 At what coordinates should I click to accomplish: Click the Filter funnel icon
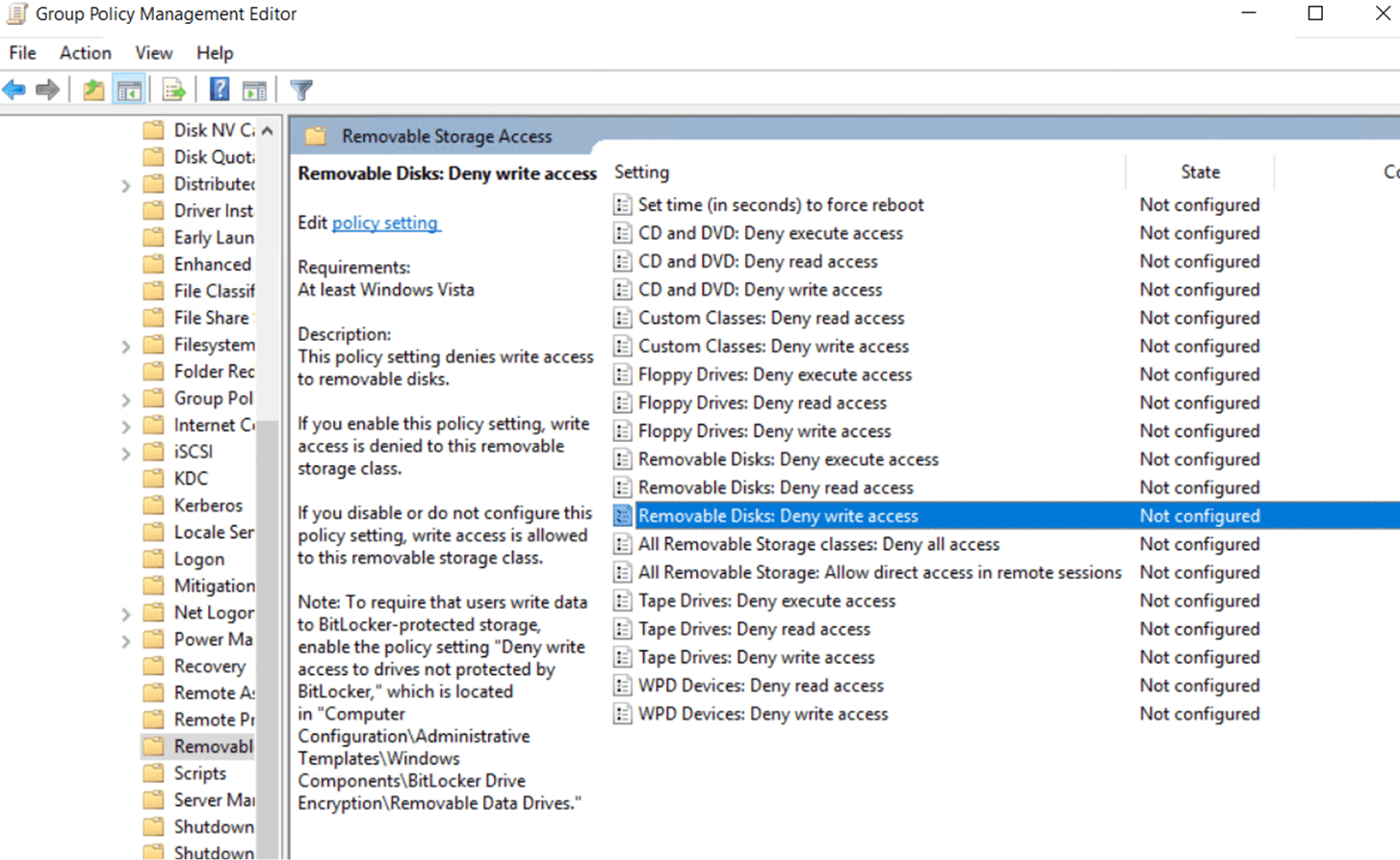(301, 91)
